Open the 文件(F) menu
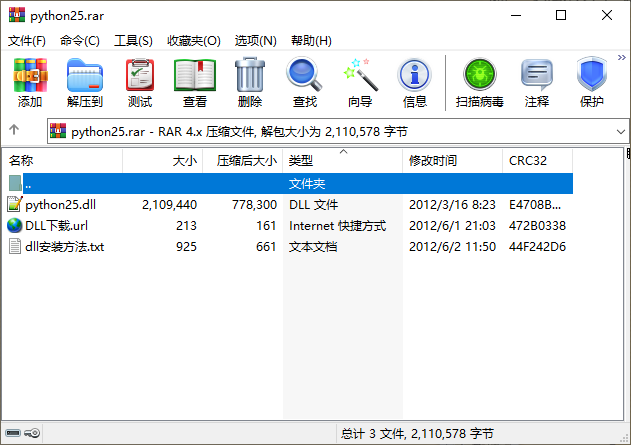Viewport: 631px width, 445px height. (x=27, y=41)
